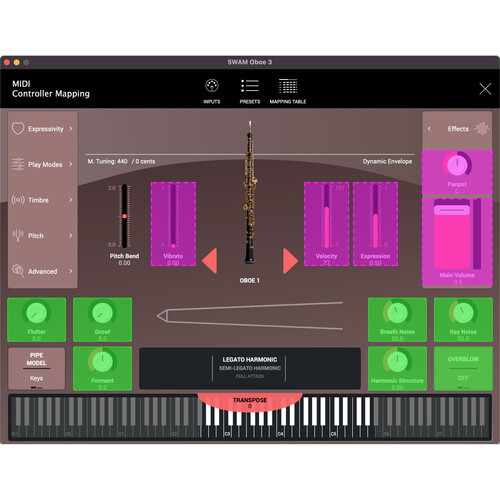The height and width of the screenshot is (500, 500).
Task: Toggle the Overblow OFF switch
Action: (463, 378)
